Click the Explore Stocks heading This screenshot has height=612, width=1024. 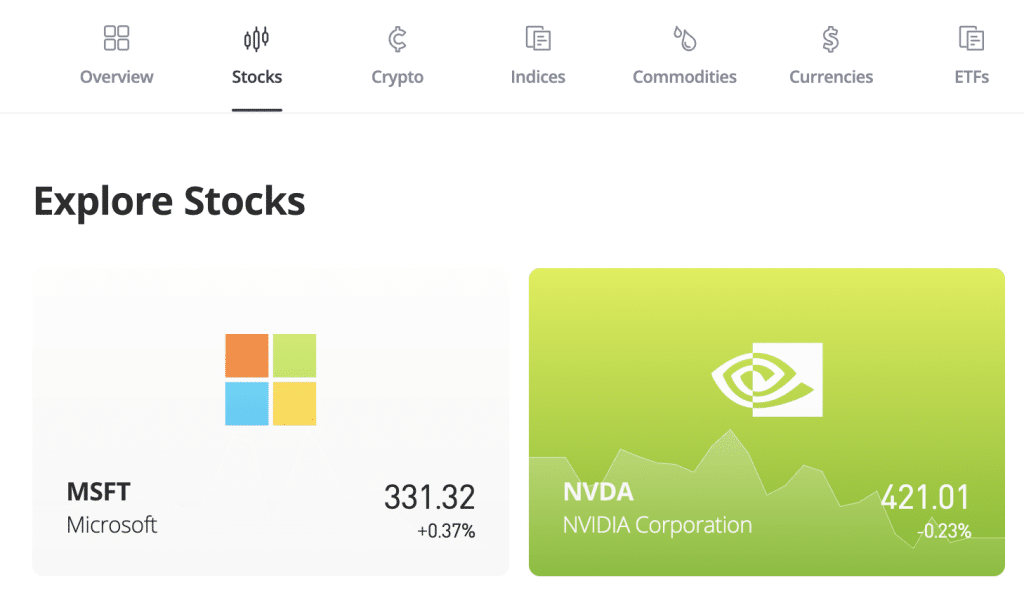pyautogui.click(x=170, y=201)
